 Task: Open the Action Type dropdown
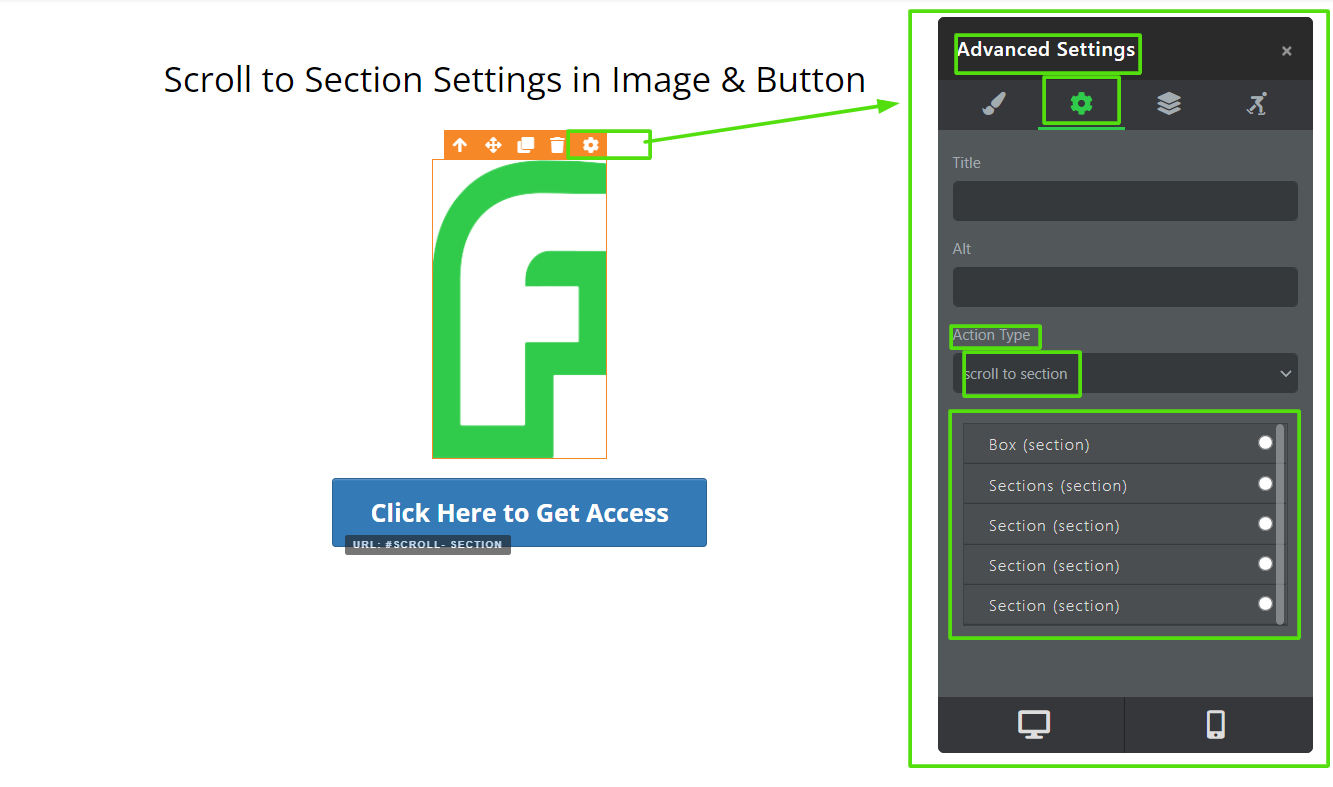(1125, 373)
